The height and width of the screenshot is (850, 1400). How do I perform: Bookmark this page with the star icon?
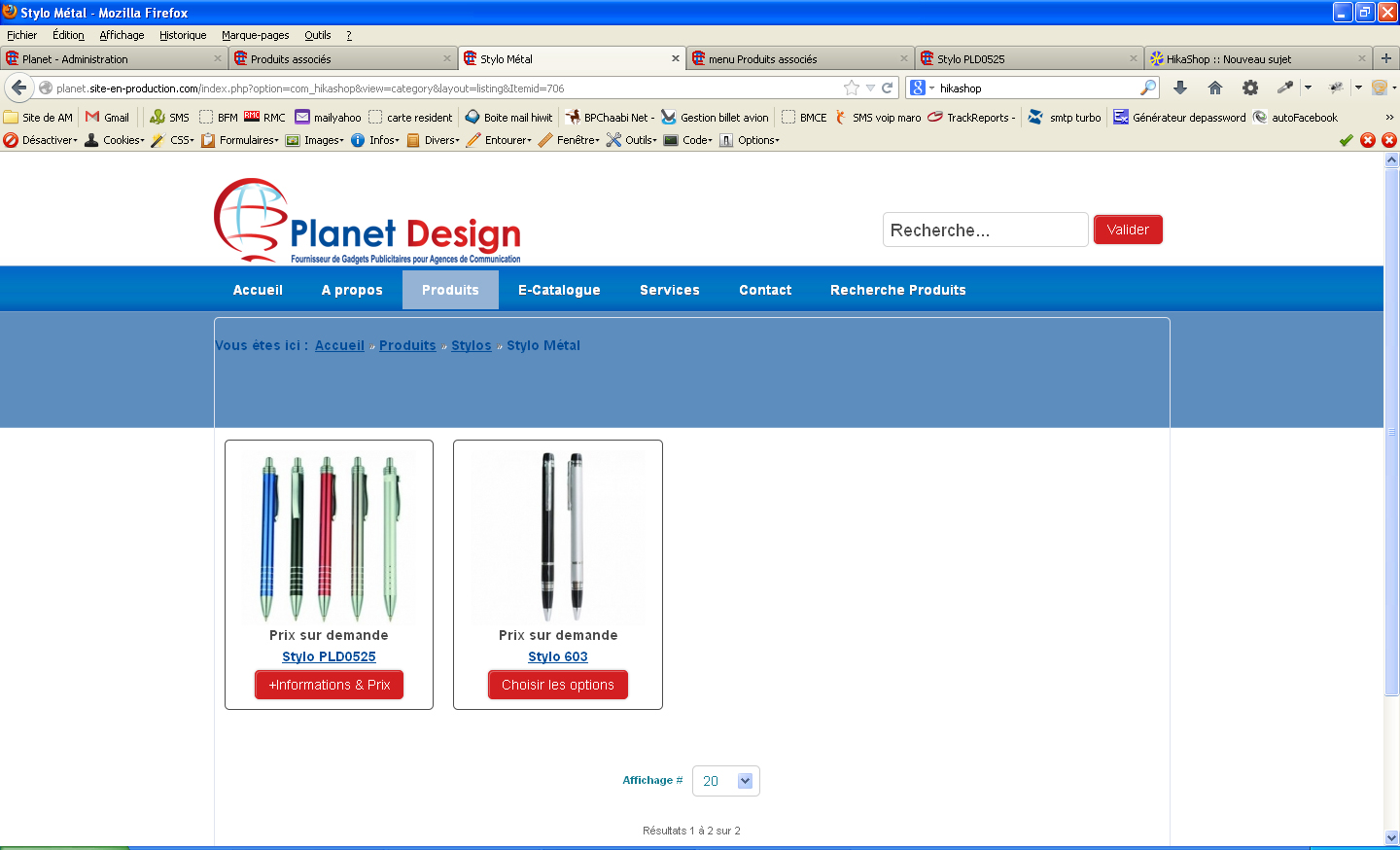click(852, 88)
